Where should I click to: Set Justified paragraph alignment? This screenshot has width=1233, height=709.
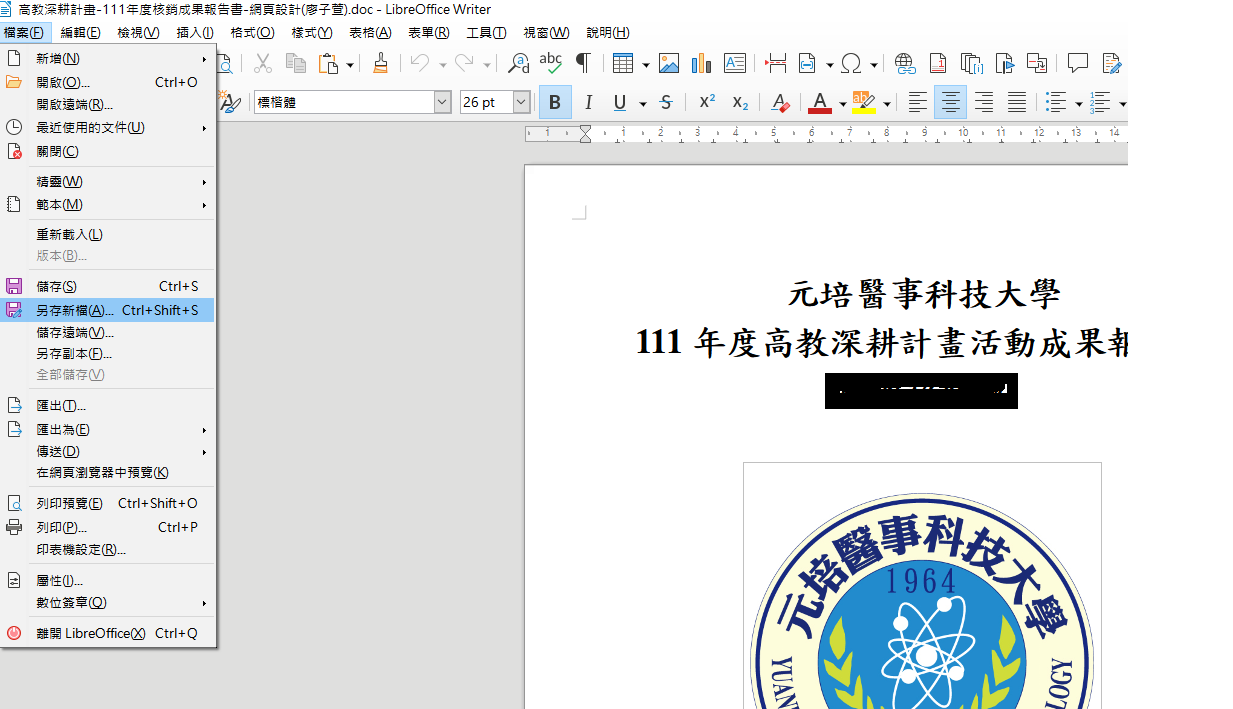tap(1017, 102)
